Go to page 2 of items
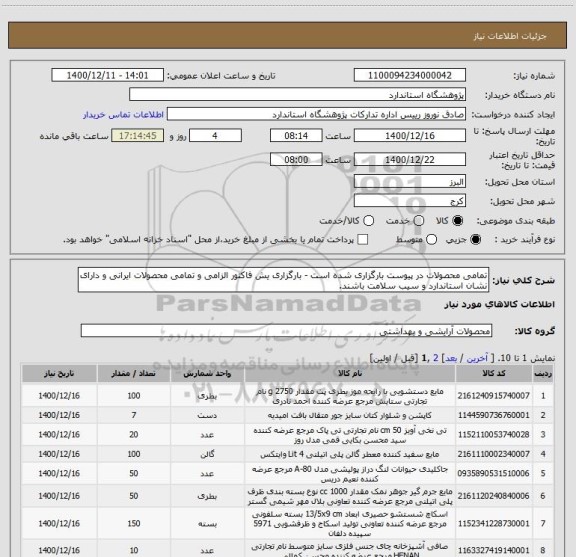 [x=436, y=358]
